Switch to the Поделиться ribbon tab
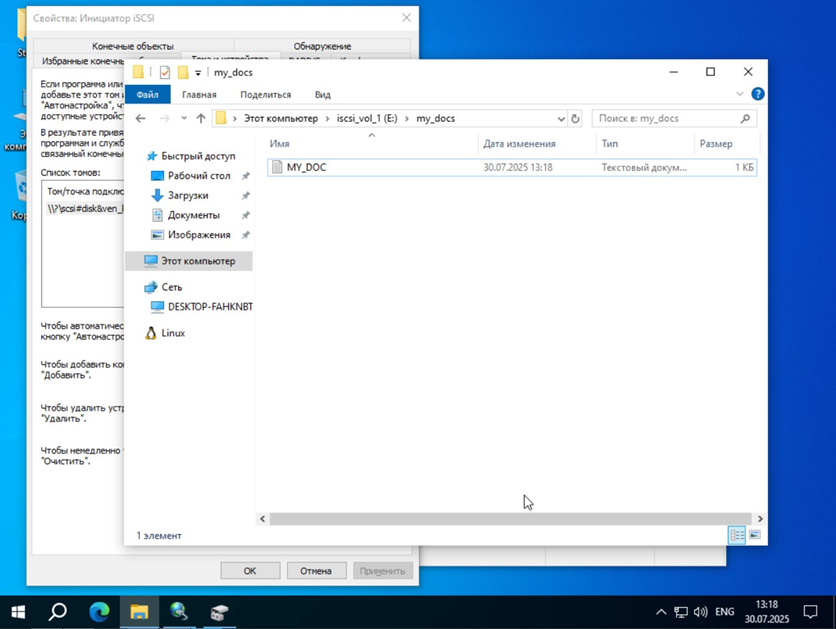Viewport: 836px width, 629px height. [266, 95]
